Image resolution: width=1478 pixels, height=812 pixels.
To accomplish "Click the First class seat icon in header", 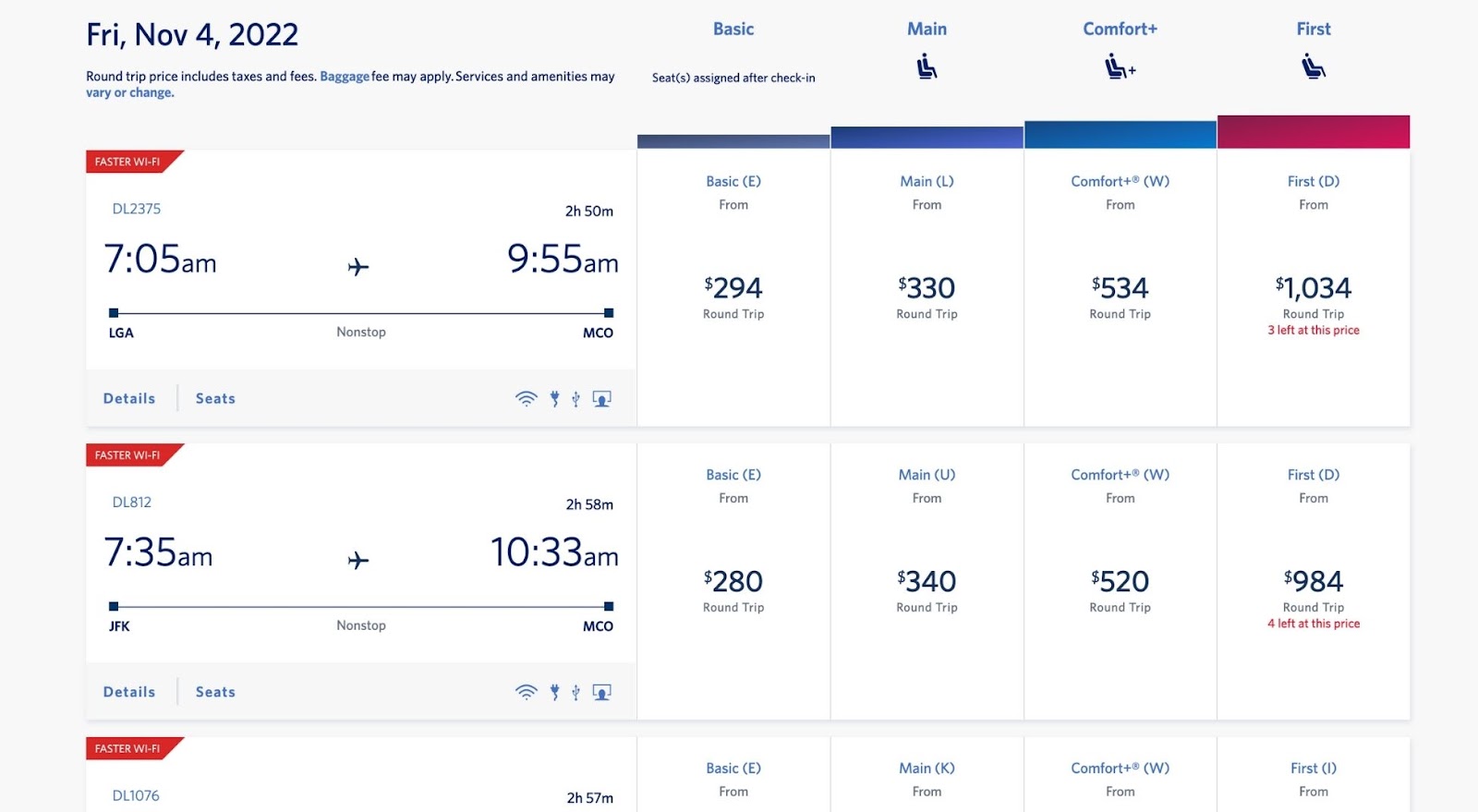I will (x=1314, y=67).
